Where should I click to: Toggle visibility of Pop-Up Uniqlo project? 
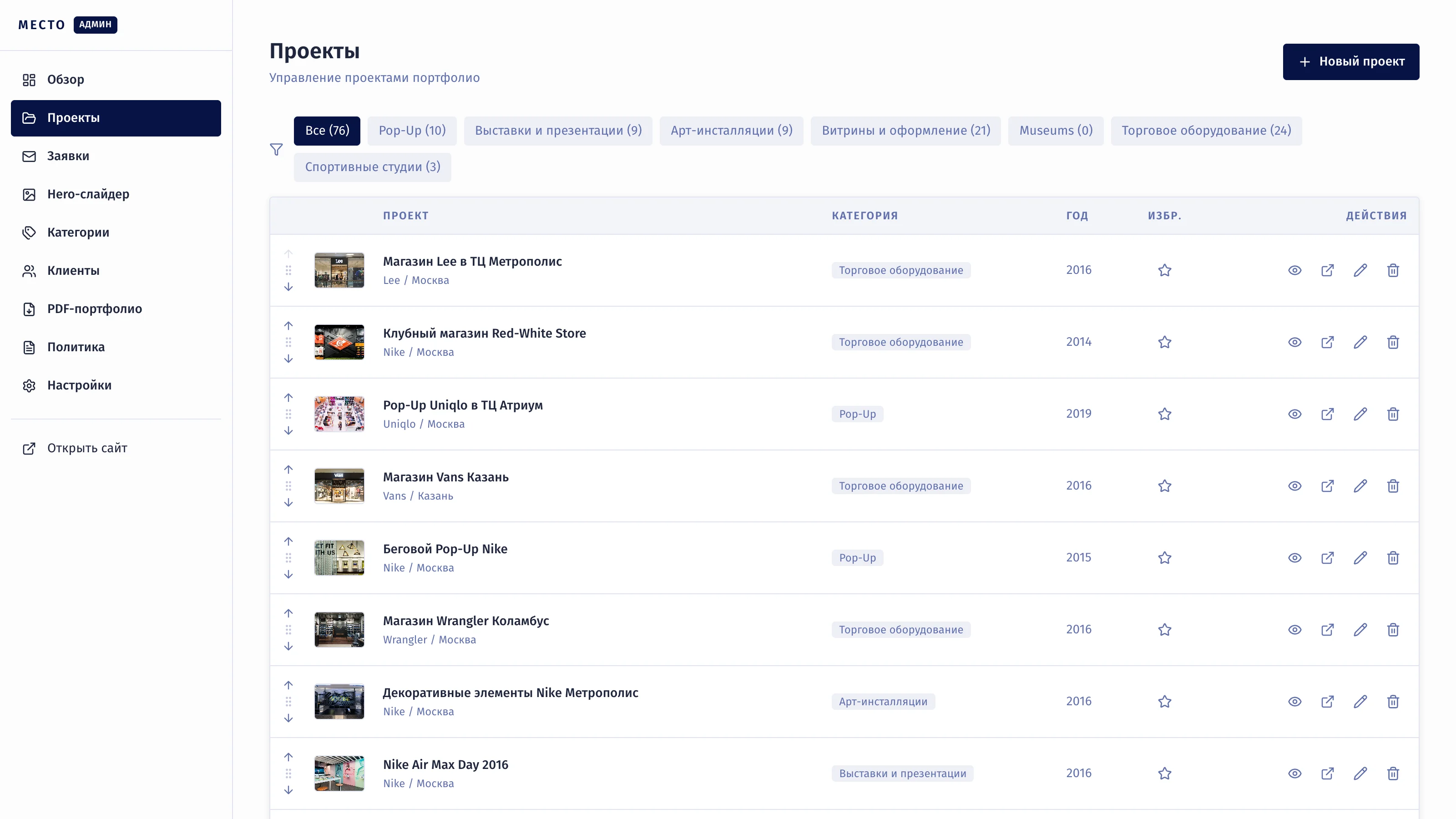pyautogui.click(x=1294, y=414)
